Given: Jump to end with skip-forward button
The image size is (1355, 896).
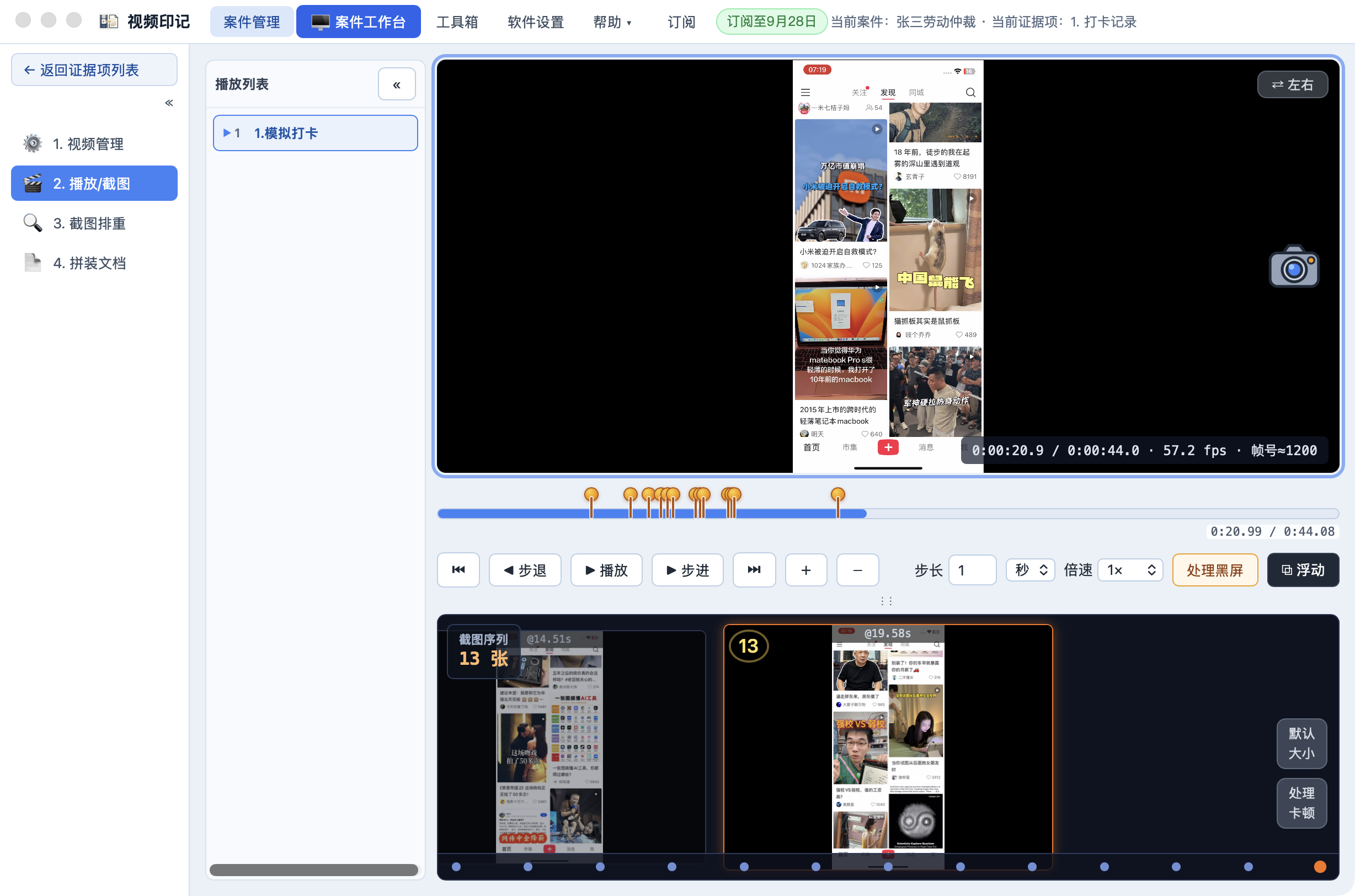Looking at the screenshot, I should coord(754,570).
